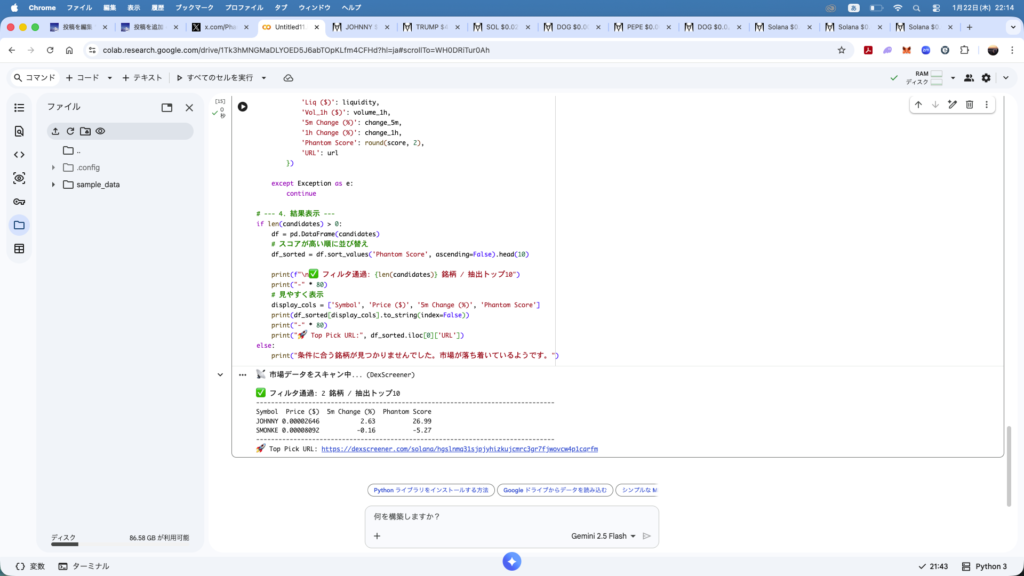This screenshot has width=1024, height=576.
Task: Upload a file to session storage
Action: [55, 131]
